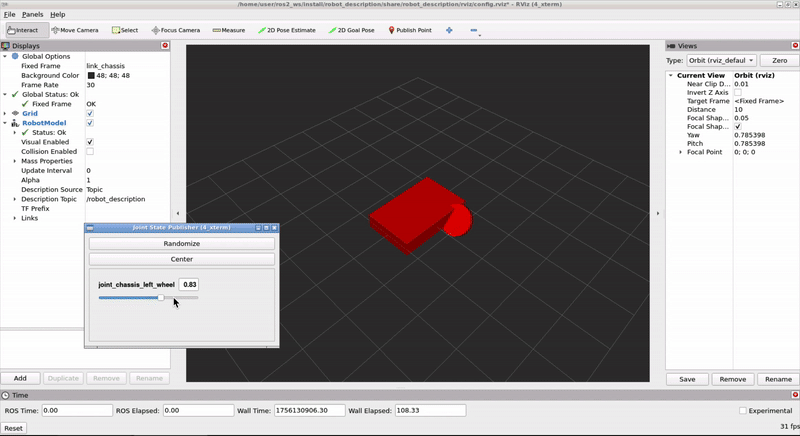Collapse the RobotModel tree node
The height and width of the screenshot is (436, 800).
(5, 123)
